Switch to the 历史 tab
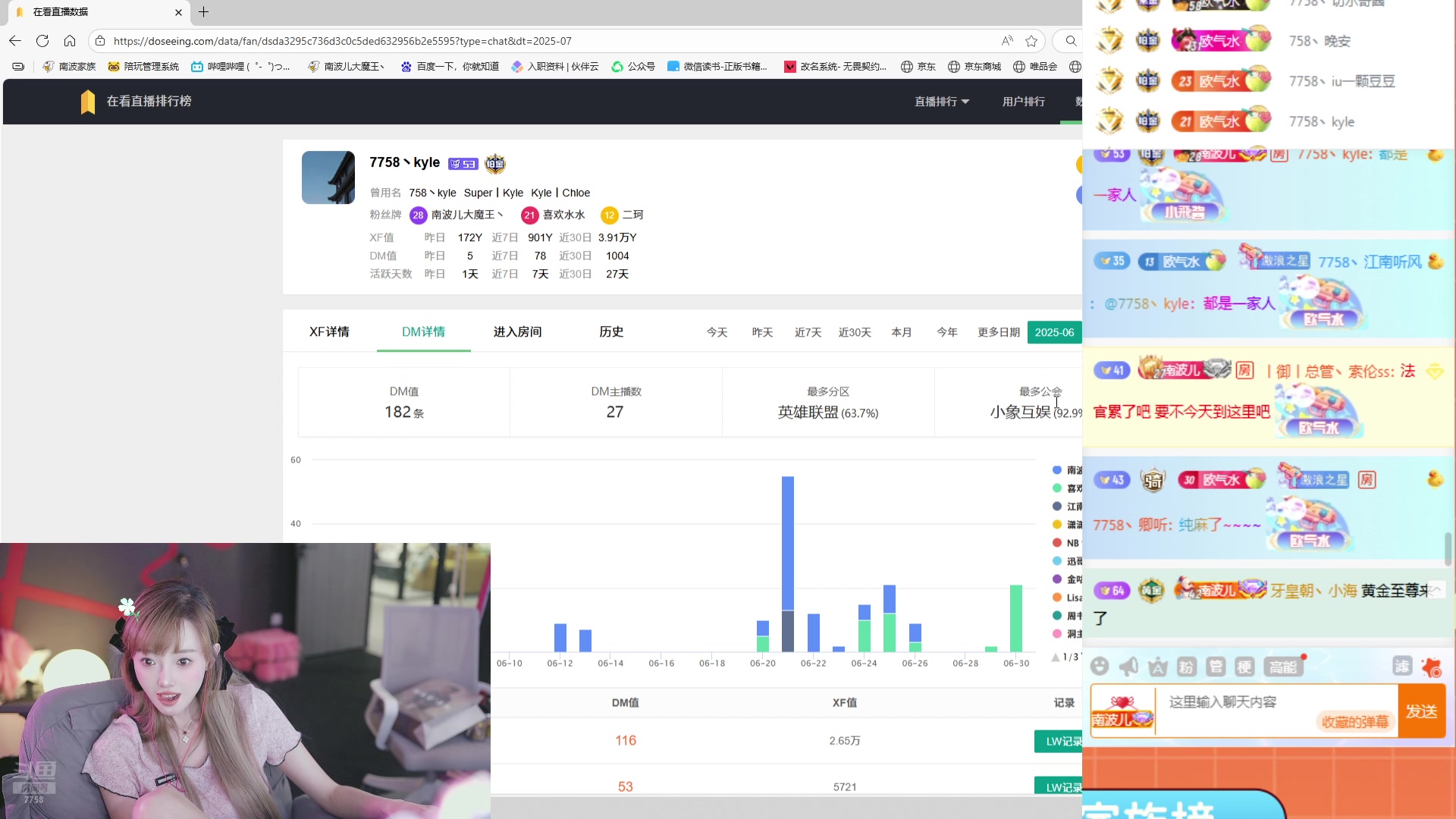The image size is (1456, 819). (x=611, y=331)
